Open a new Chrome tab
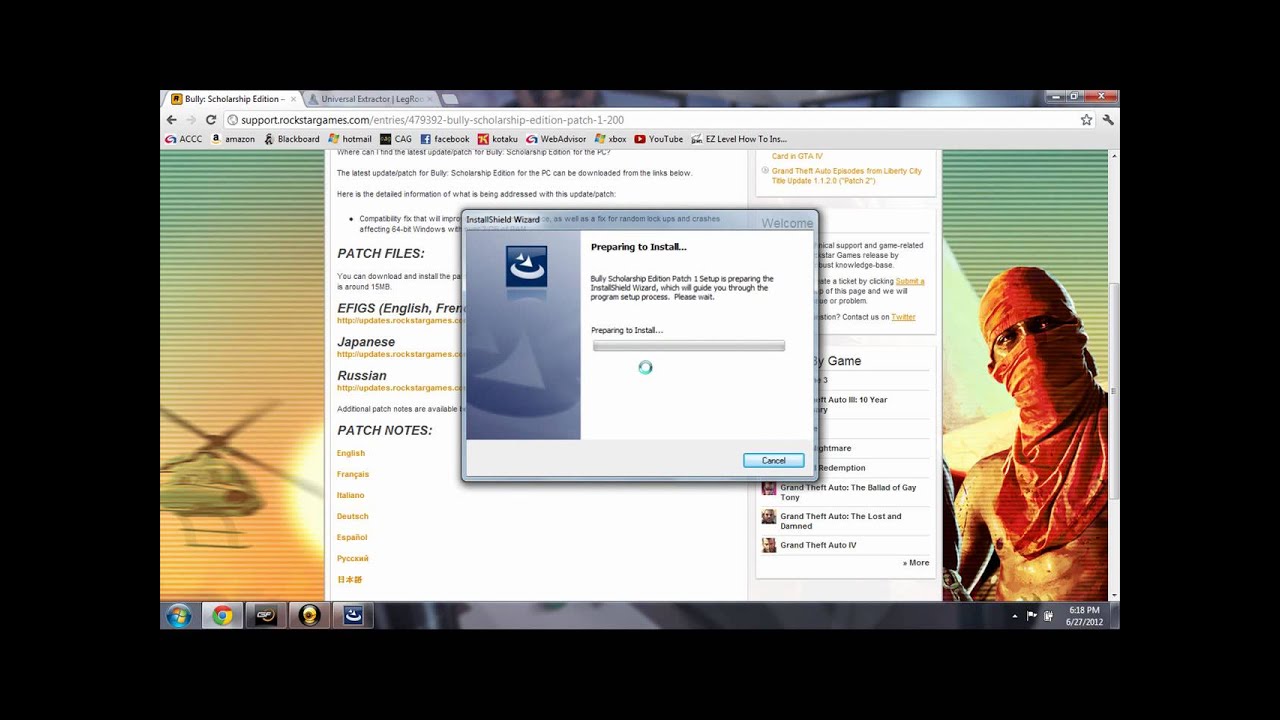This screenshot has height=720, width=1280. (450, 99)
